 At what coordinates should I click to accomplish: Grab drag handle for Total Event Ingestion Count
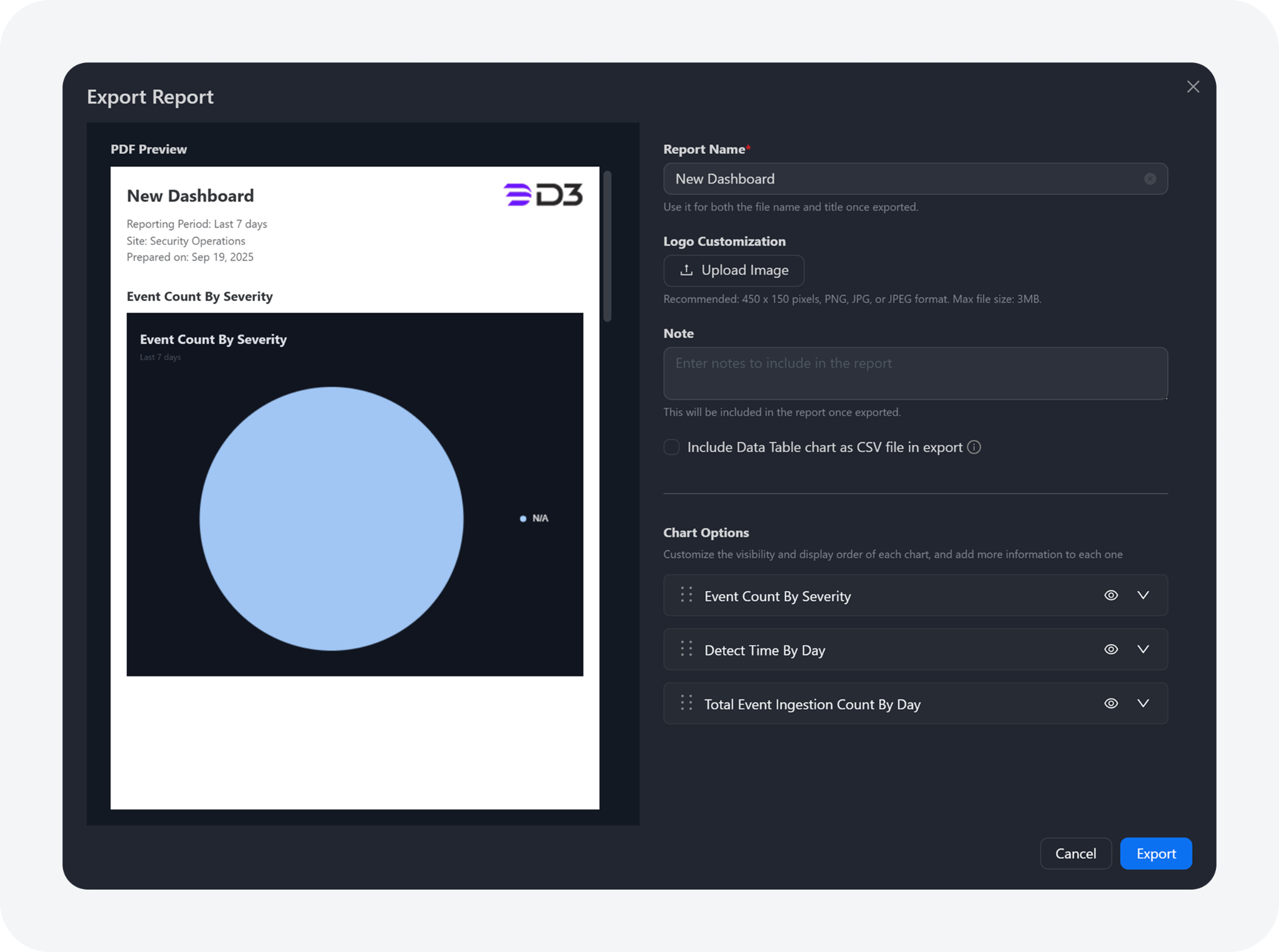coord(686,704)
